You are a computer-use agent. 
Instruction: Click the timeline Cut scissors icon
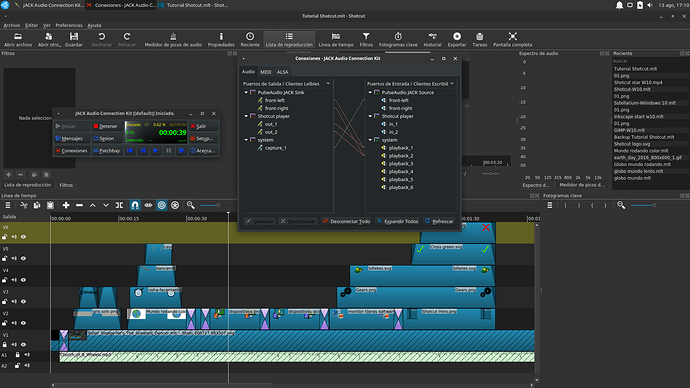pos(24,205)
